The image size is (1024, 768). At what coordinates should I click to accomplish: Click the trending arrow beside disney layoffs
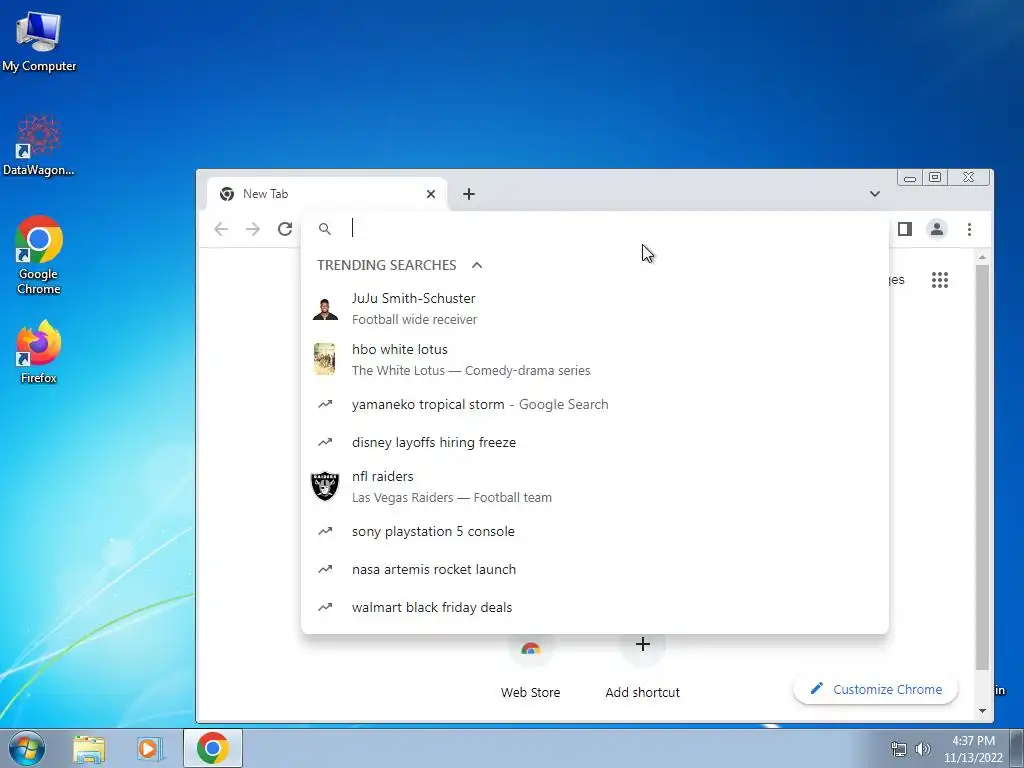[325, 442]
